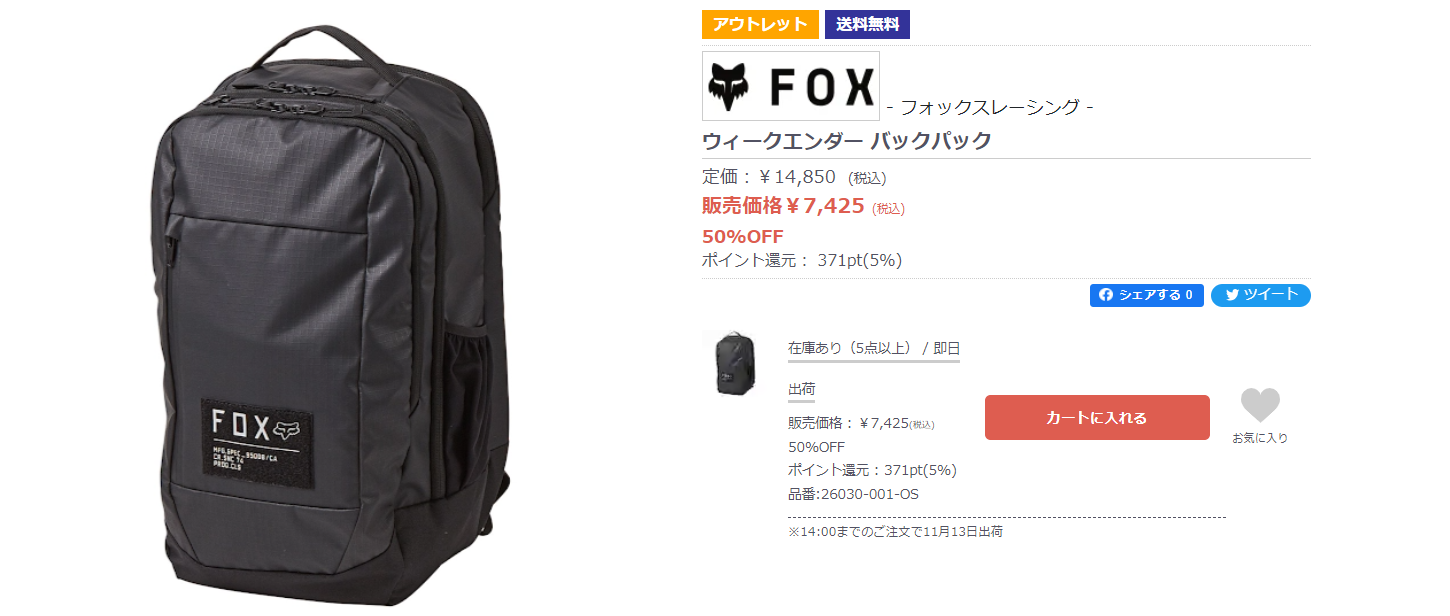Click product title ウィークエンダー バックパック
This screenshot has height=616, width=1450.
(847, 140)
